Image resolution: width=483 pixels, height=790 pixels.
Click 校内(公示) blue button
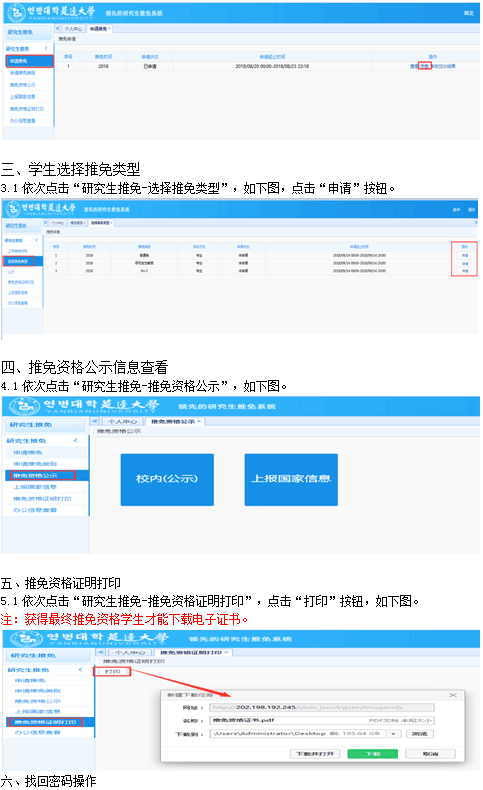167,479
